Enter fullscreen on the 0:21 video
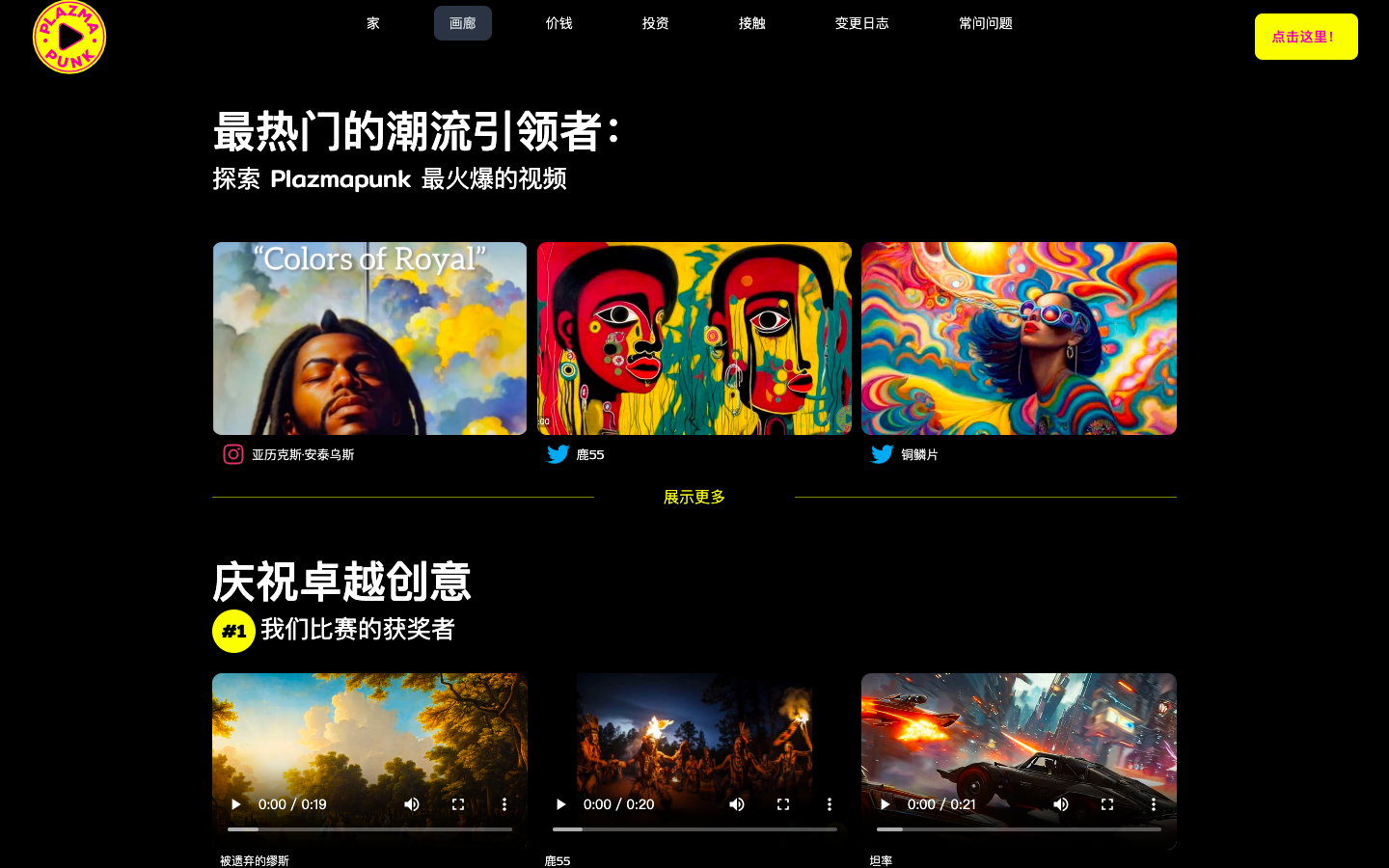 [1107, 804]
